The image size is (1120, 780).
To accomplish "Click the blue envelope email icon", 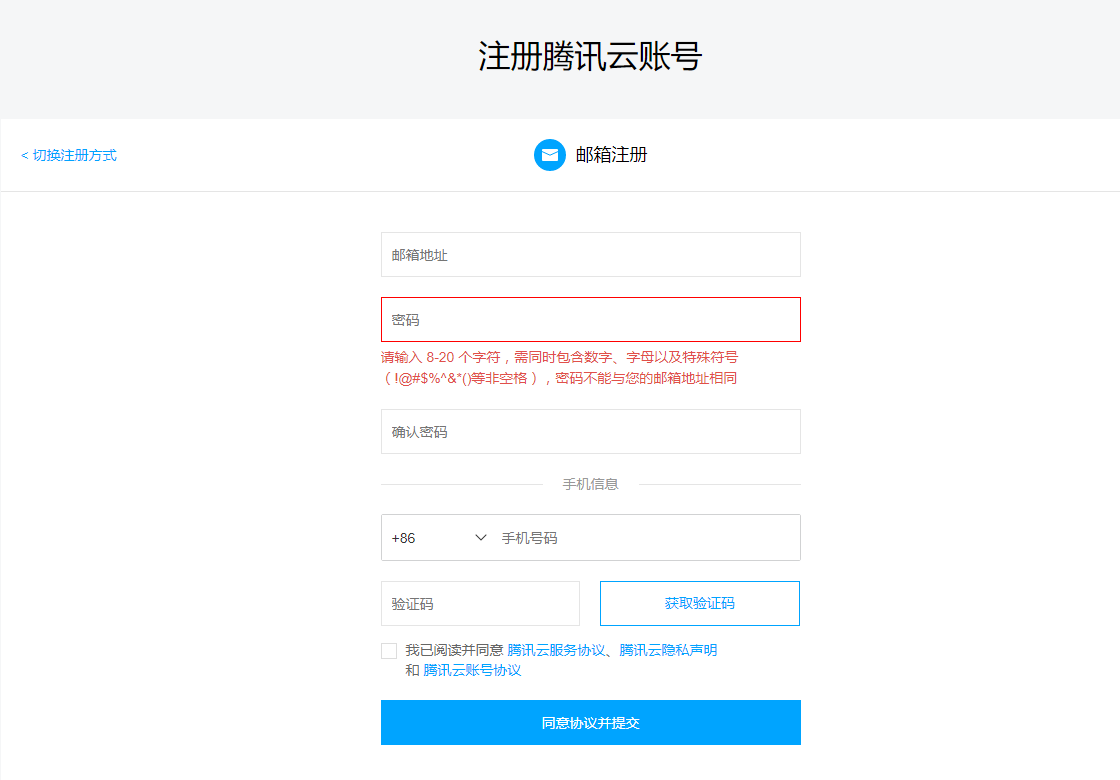I will tap(550, 155).
